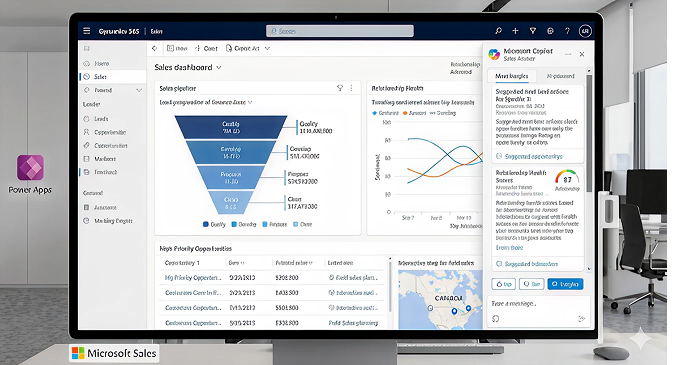Click the pin icon on Sales pipeline card
This screenshot has height=365, width=675.
coord(340,88)
